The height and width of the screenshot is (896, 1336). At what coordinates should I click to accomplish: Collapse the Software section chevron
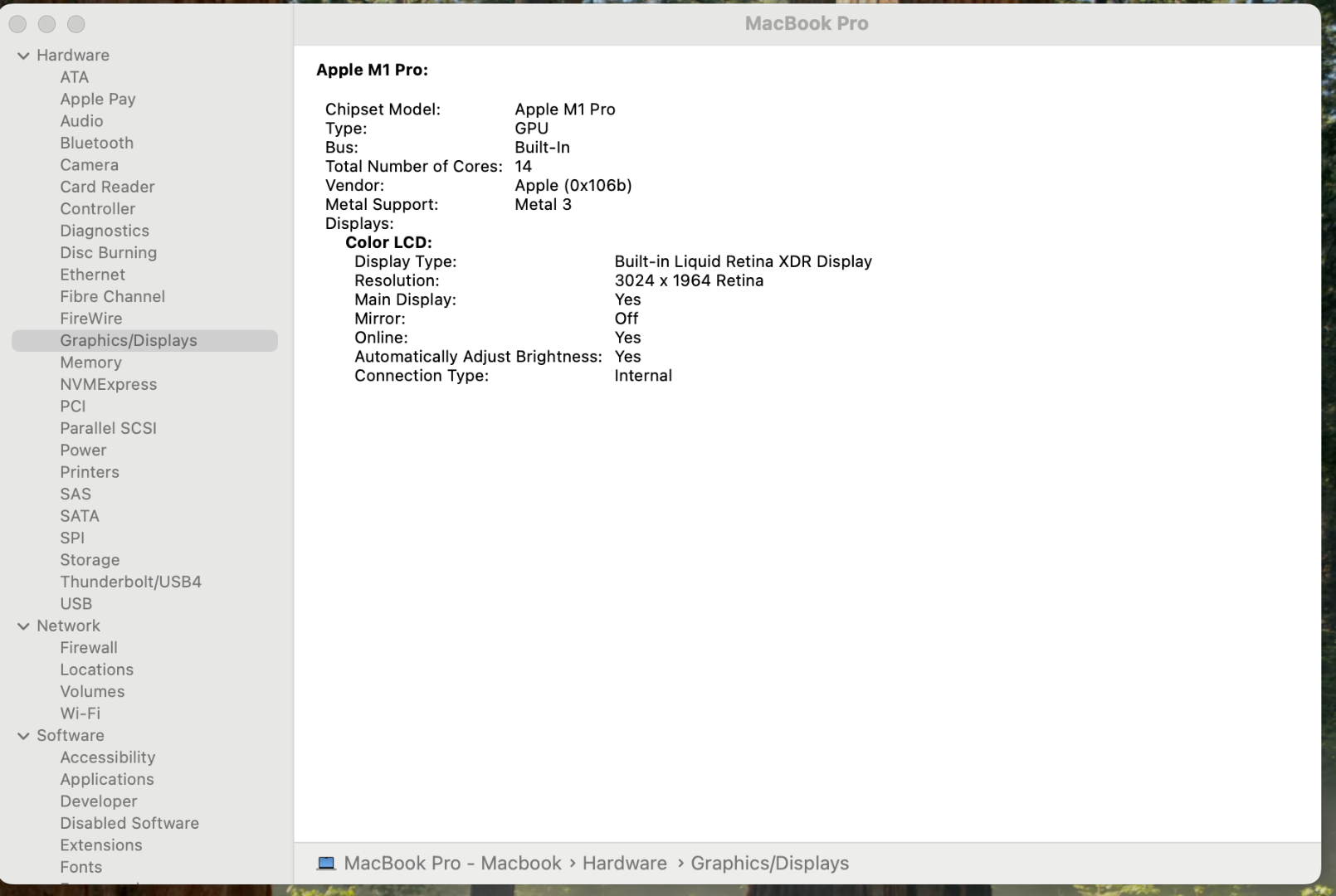[x=23, y=736]
